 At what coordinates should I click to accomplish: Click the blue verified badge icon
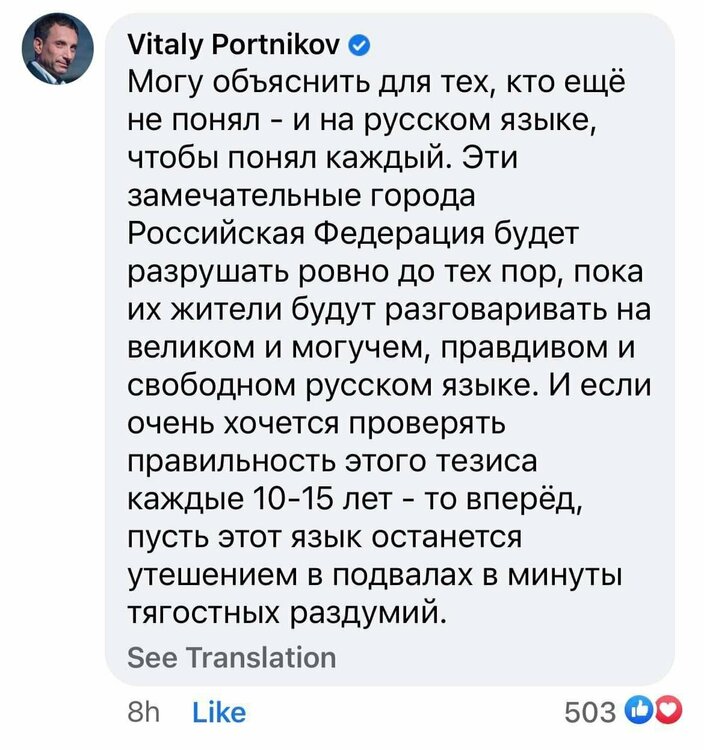click(361, 44)
